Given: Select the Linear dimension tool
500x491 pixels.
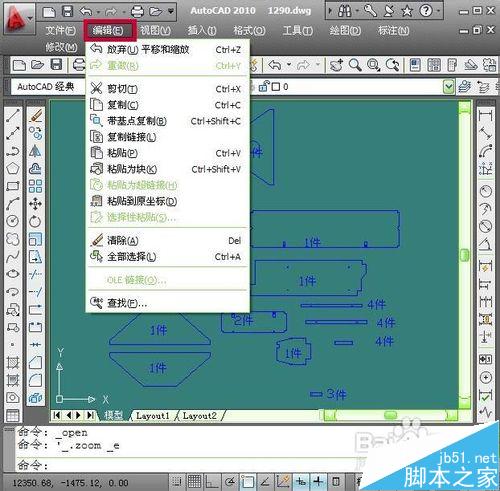Looking at the screenshot, I should 485,116.
